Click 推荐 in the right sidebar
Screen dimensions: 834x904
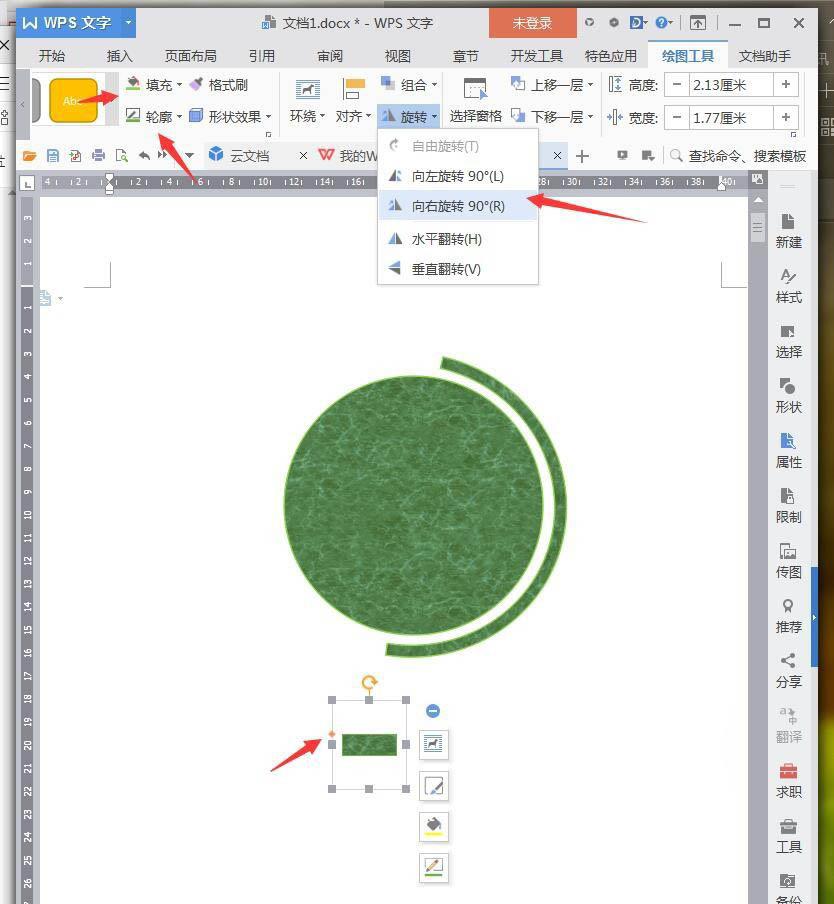(788, 616)
